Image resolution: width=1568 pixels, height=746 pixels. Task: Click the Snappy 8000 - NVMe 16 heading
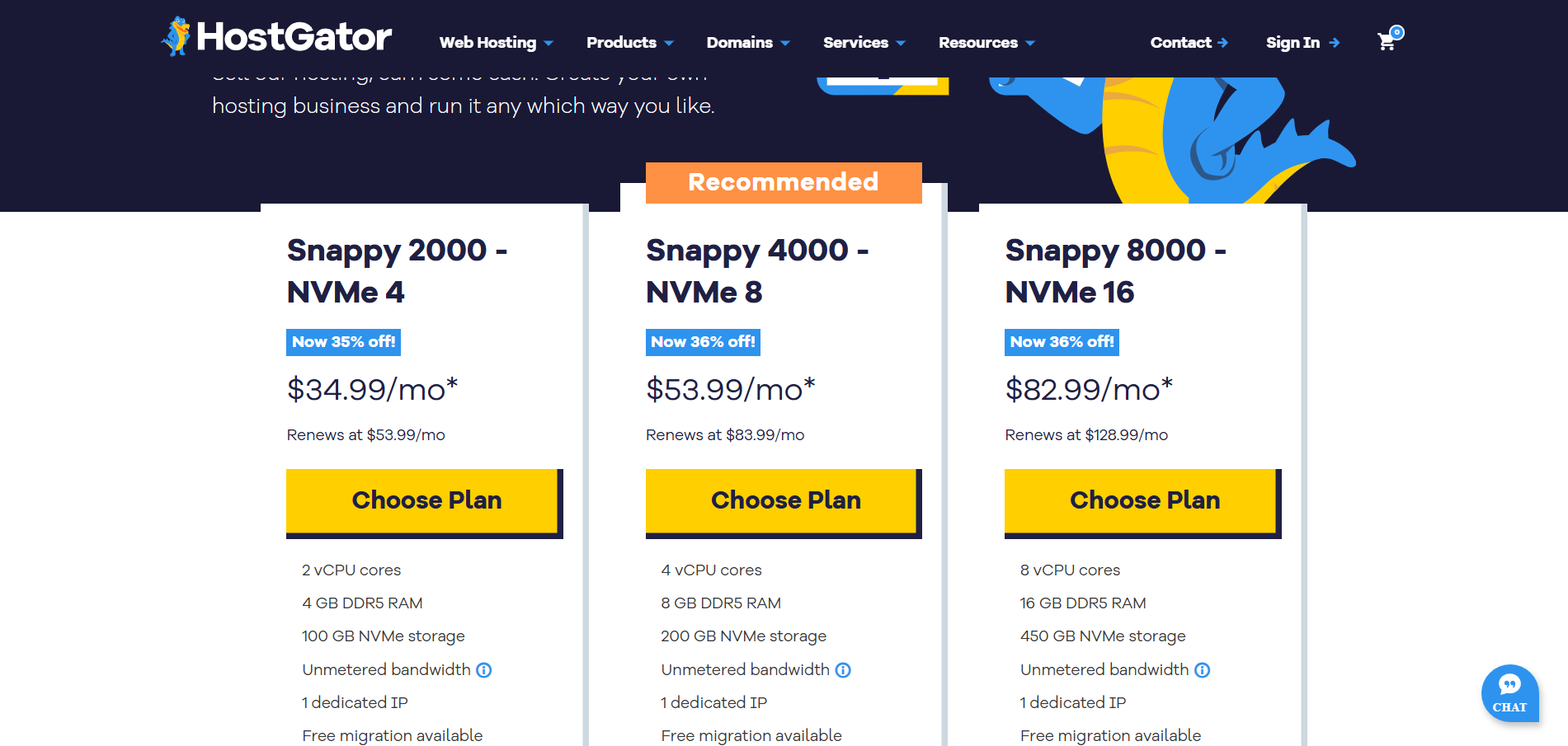[1115, 270]
